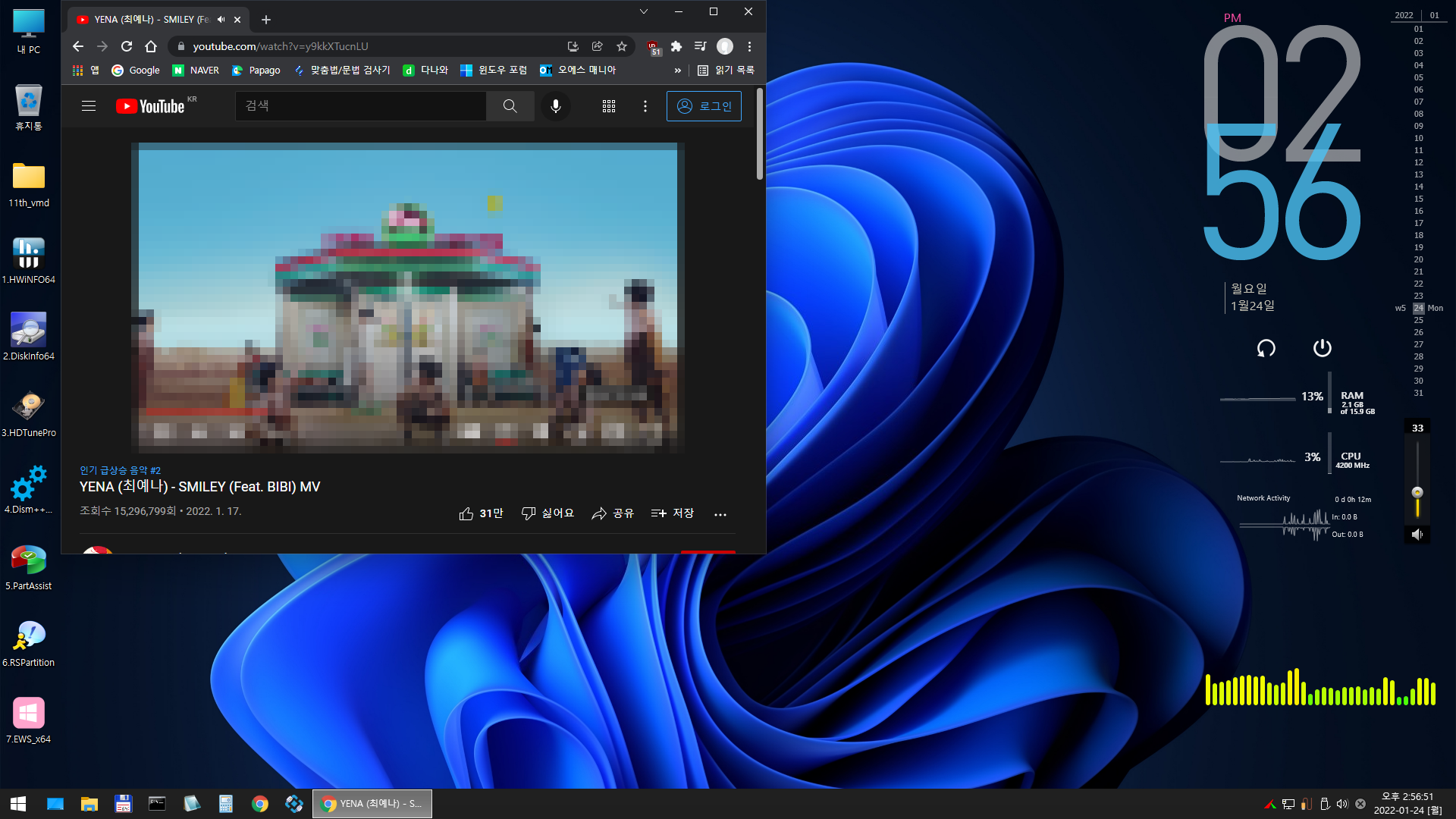Image resolution: width=1456 pixels, height=819 pixels.
Task: Click the widget power icon
Action: 1322,348
